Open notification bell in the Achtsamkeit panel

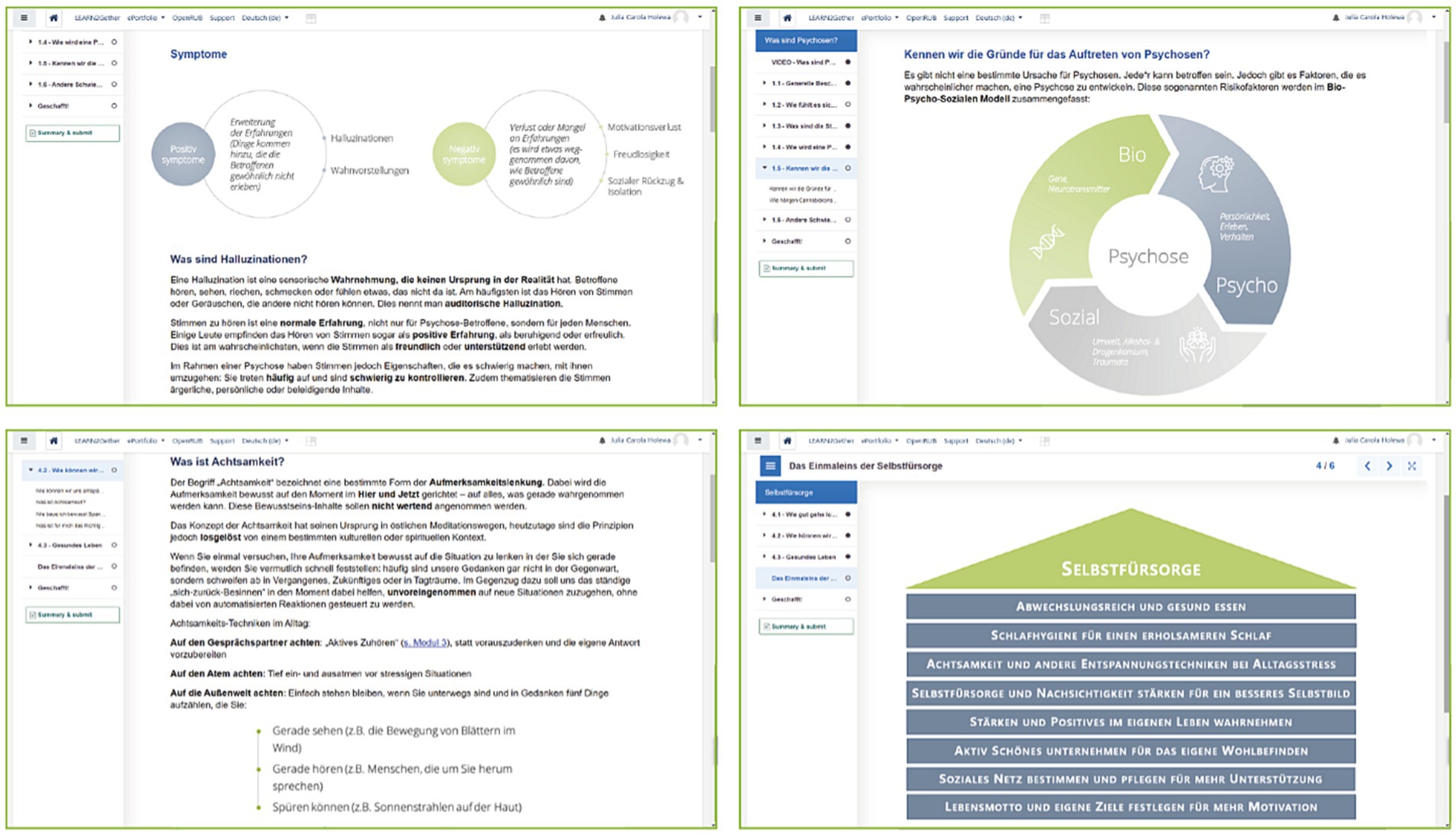coord(602,441)
